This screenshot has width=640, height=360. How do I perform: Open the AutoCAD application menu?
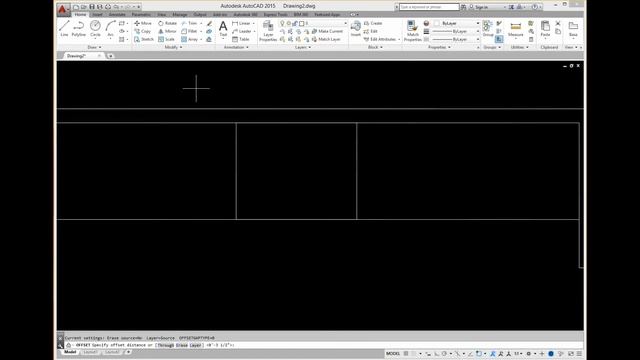pyautogui.click(x=62, y=9)
